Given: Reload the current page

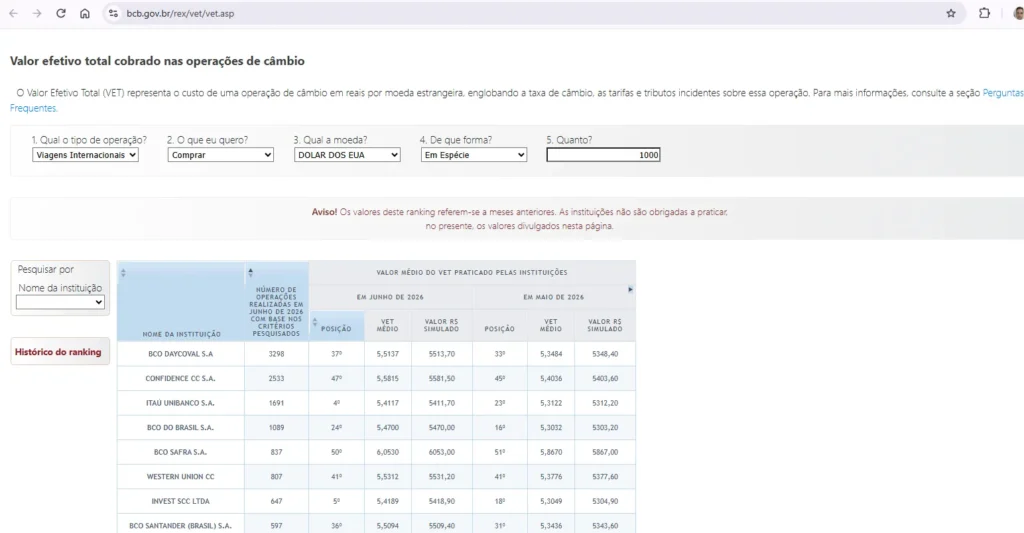Looking at the screenshot, I should click(x=61, y=13).
